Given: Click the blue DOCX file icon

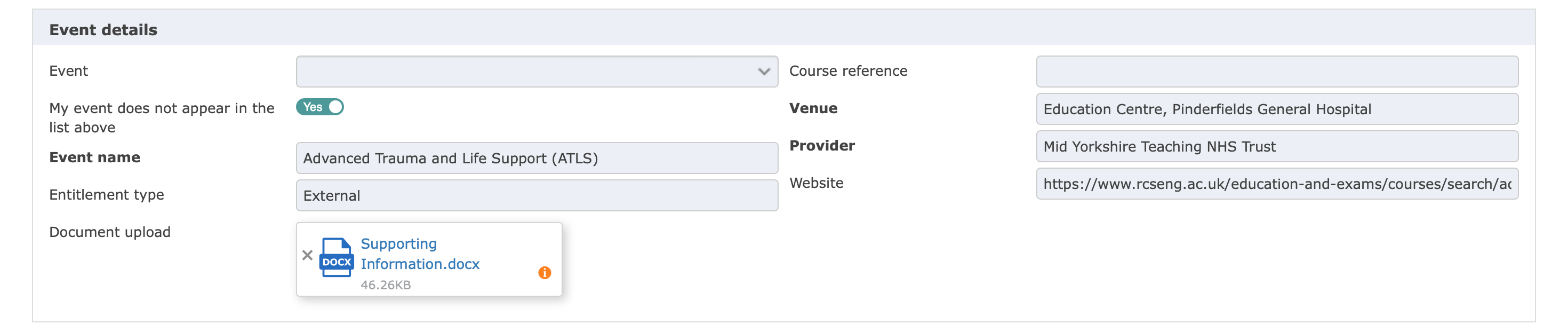Looking at the screenshot, I should point(336,258).
